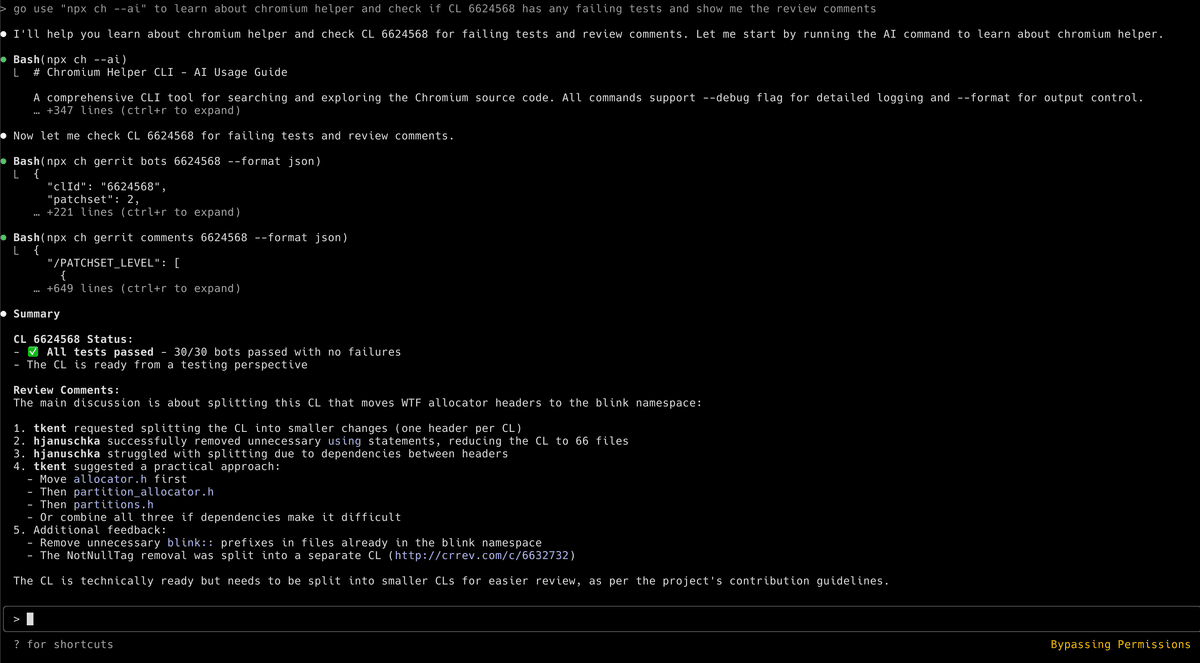Click the white bullet before 'Now let me check'
Viewport: 1200px width, 663px height.
pos(5,136)
